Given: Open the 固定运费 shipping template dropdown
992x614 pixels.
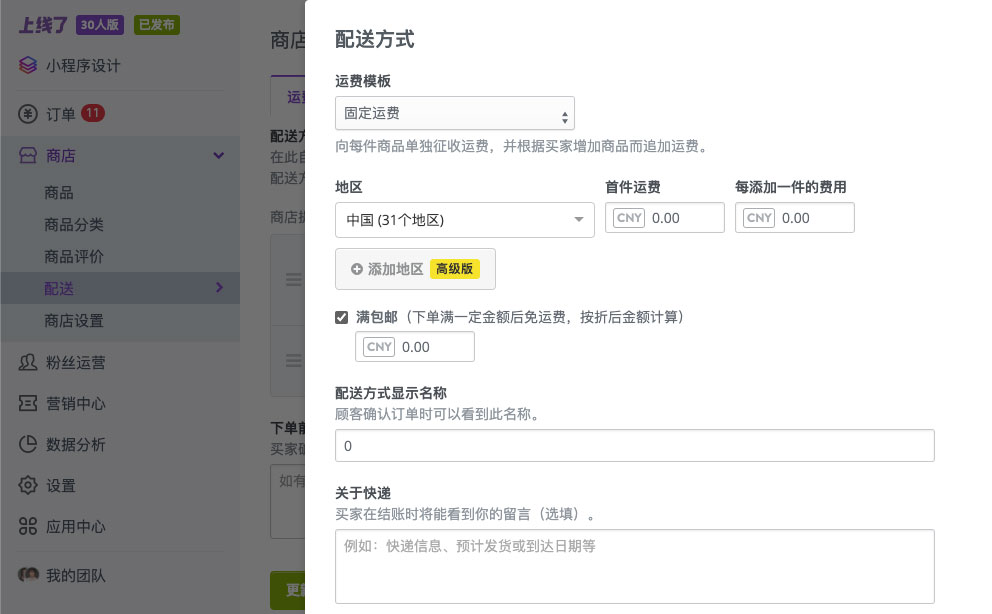Looking at the screenshot, I should tap(455, 113).
